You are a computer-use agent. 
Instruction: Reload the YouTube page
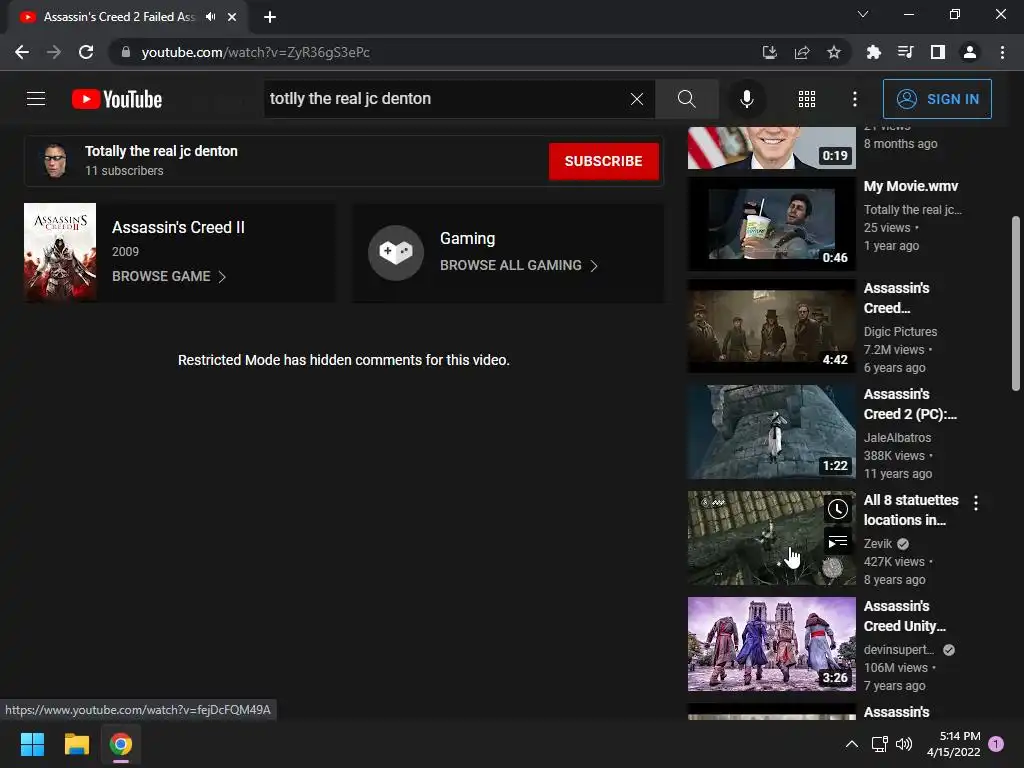tap(86, 52)
